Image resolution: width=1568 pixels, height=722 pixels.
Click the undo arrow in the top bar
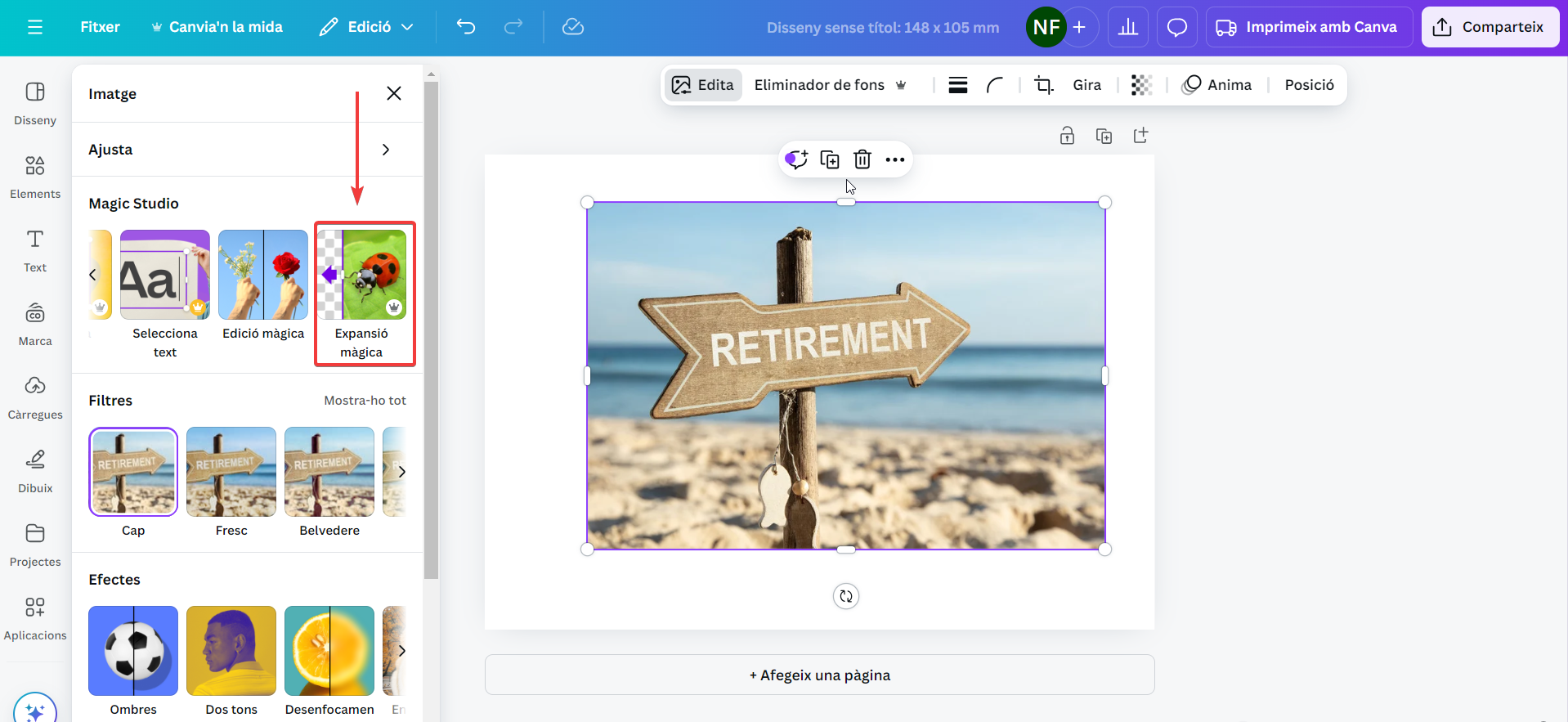(x=466, y=27)
